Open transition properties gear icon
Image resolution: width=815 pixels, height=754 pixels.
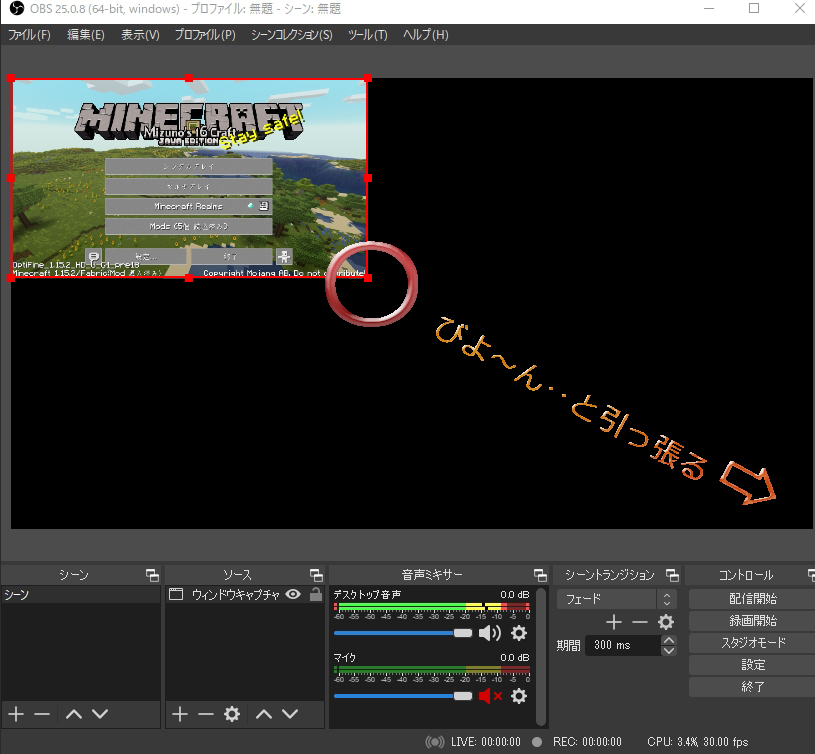point(666,621)
